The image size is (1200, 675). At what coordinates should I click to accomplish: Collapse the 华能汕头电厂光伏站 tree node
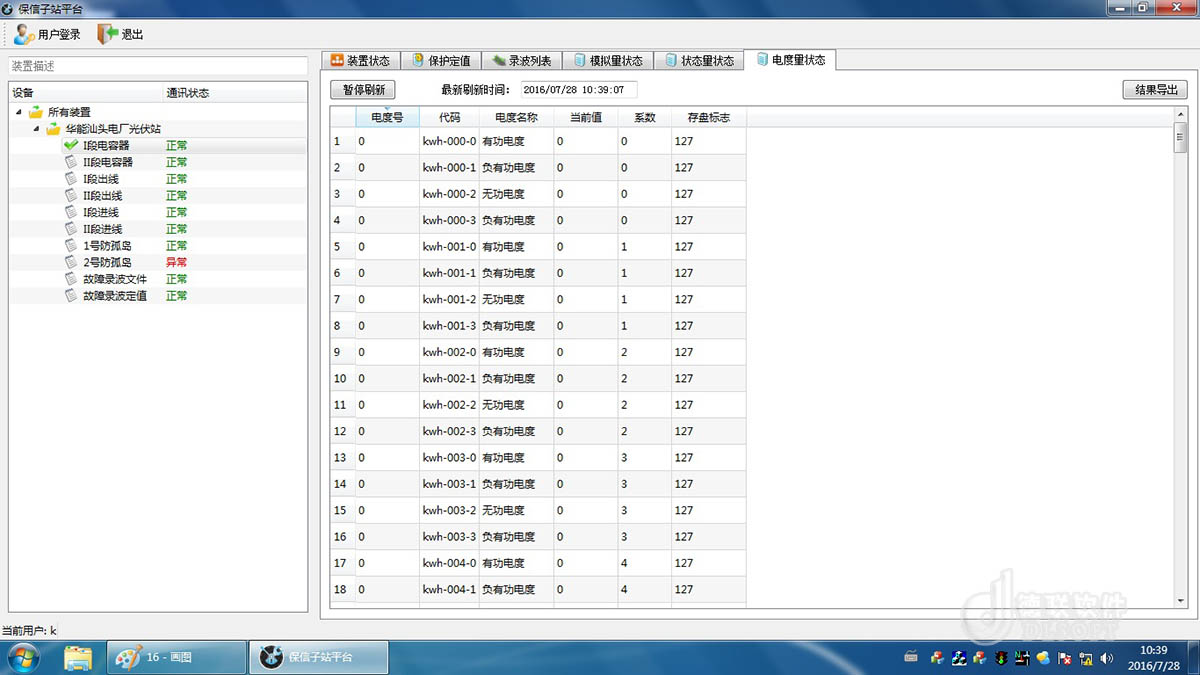tap(37, 129)
